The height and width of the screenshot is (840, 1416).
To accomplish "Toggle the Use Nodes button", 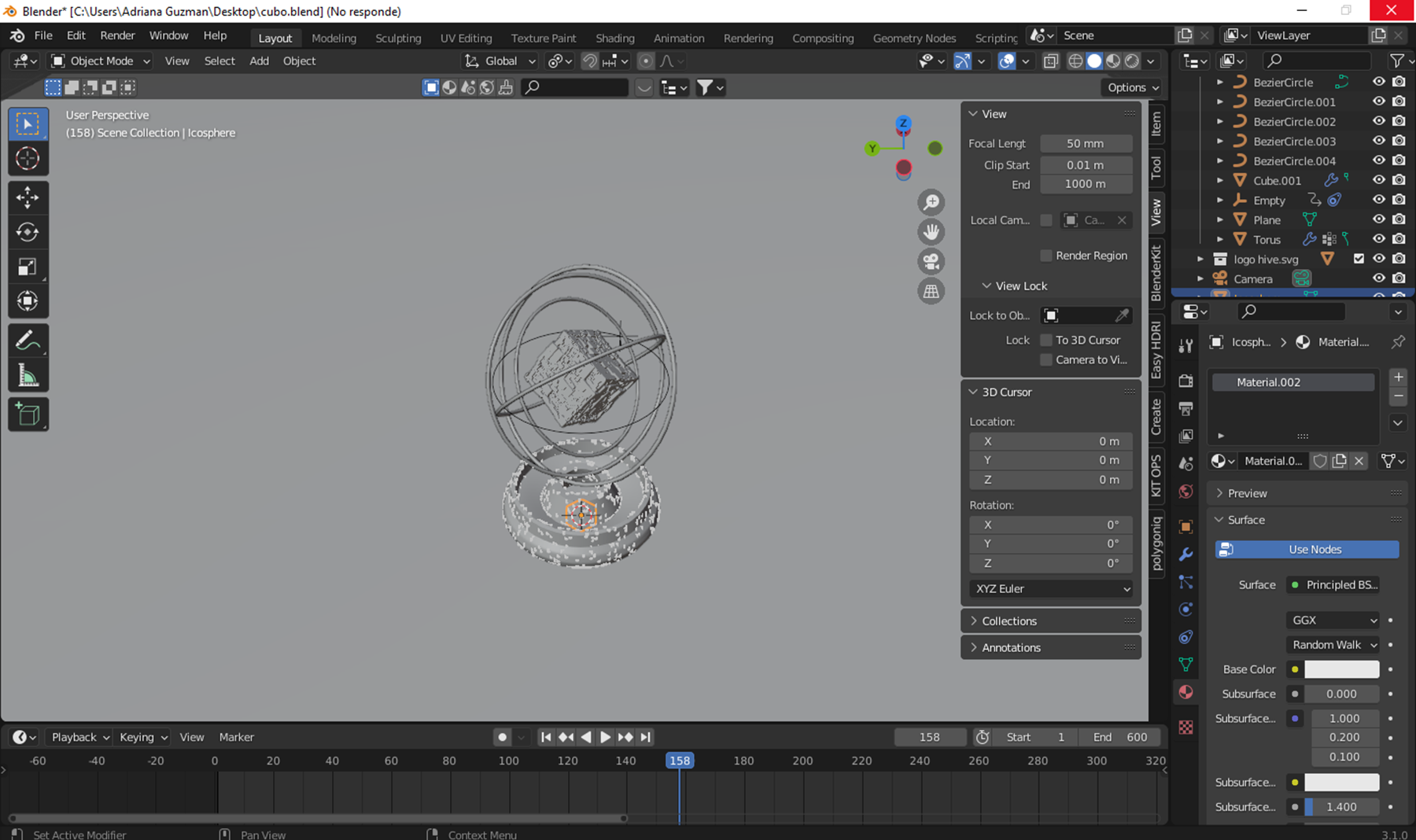I will [x=1307, y=549].
